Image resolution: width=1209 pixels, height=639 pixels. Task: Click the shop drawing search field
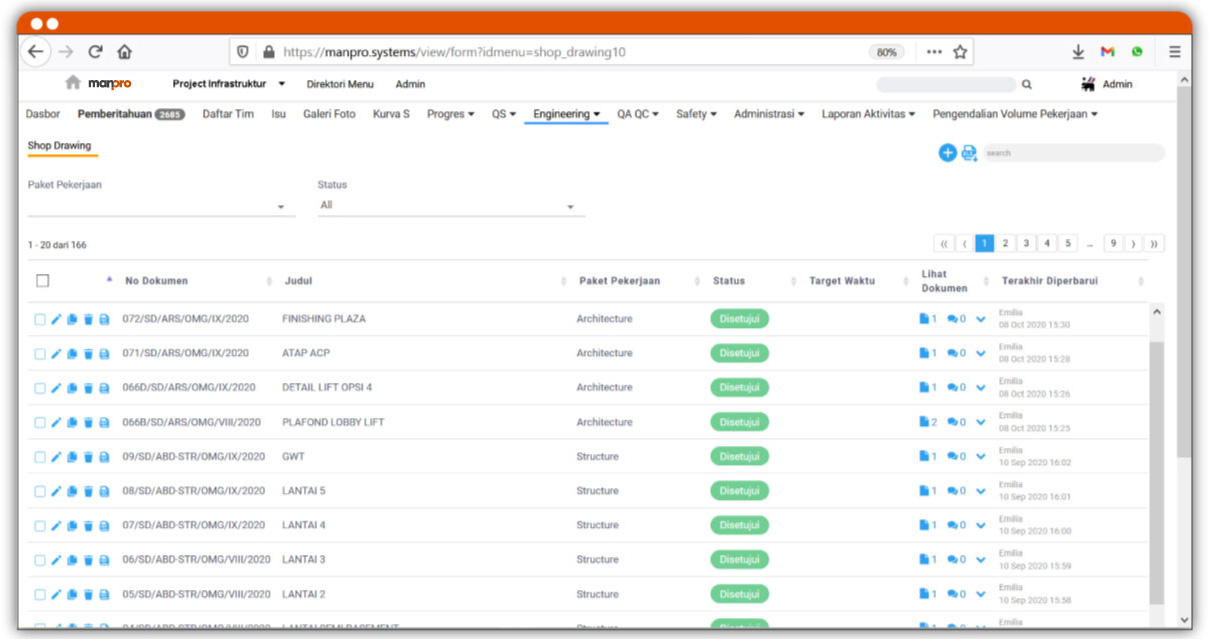click(1072, 153)
